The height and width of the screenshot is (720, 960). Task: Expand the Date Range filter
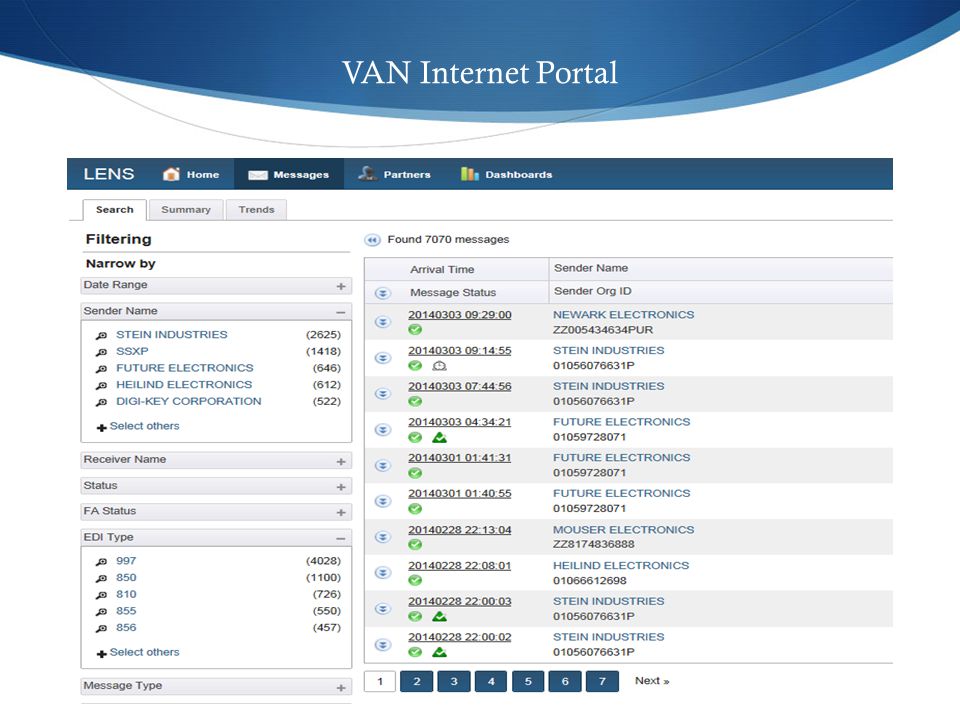(x=341, y=286)
